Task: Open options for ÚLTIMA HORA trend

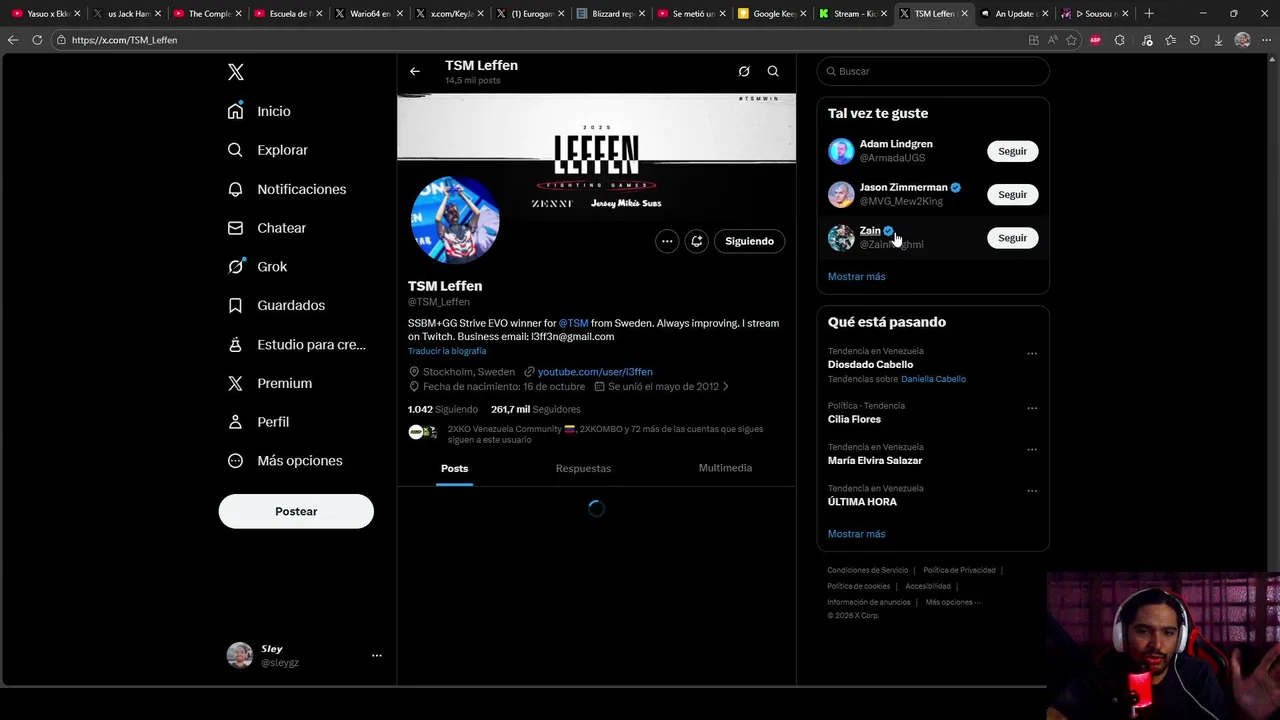Action: point(1032,490)
